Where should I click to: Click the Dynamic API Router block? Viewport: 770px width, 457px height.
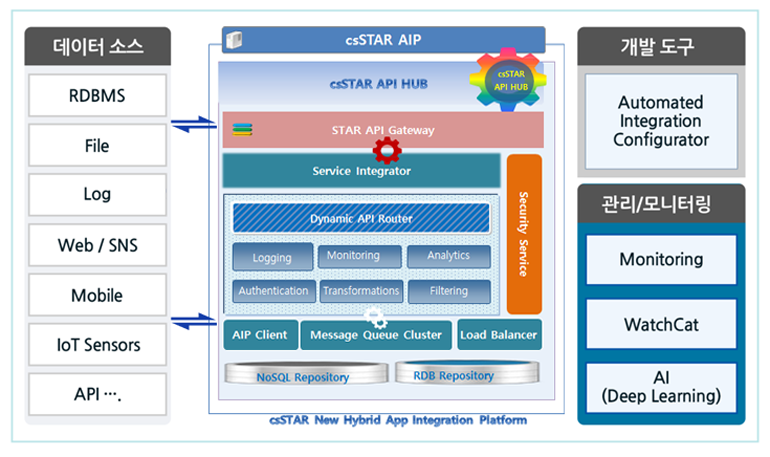361,218
